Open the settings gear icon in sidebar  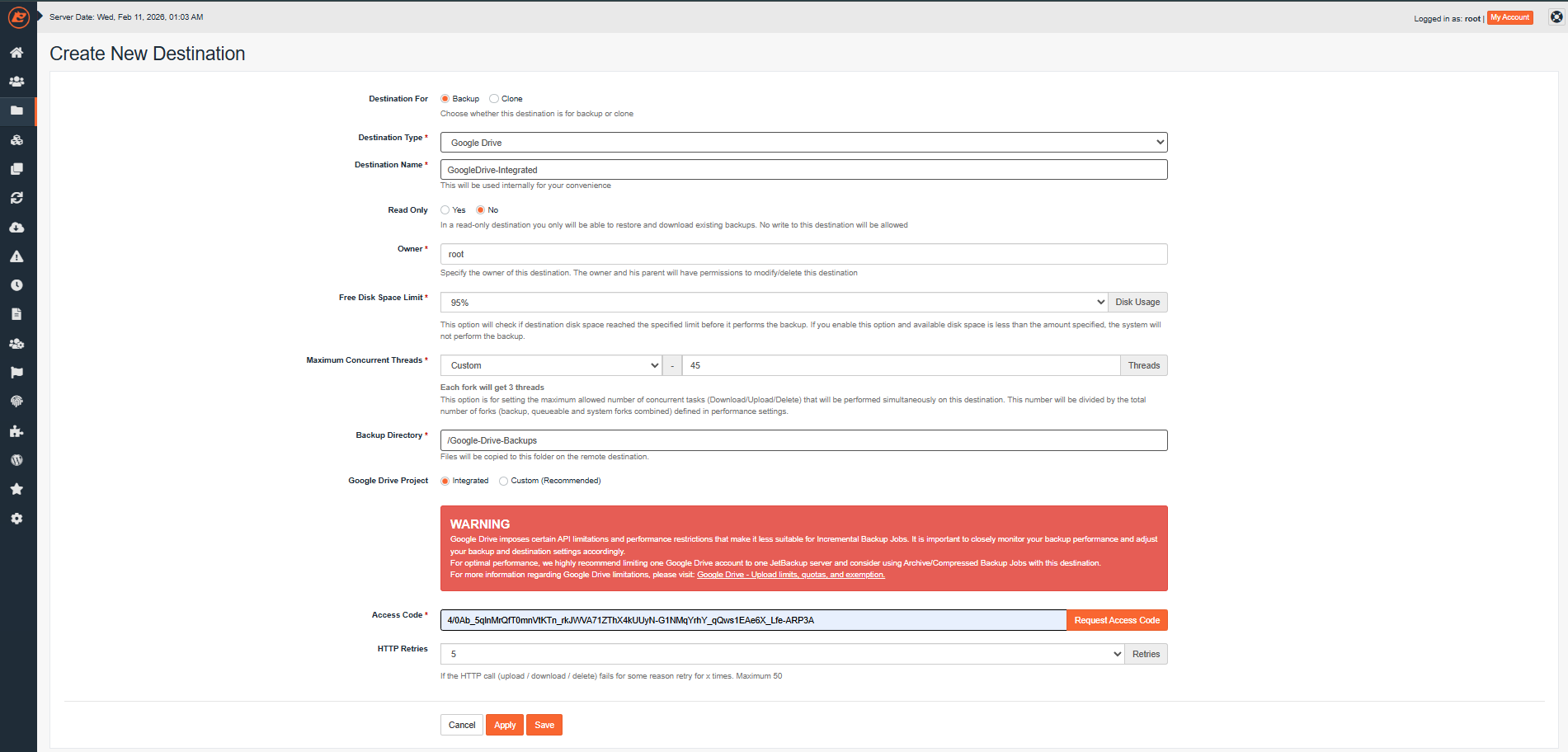point(16,519)
